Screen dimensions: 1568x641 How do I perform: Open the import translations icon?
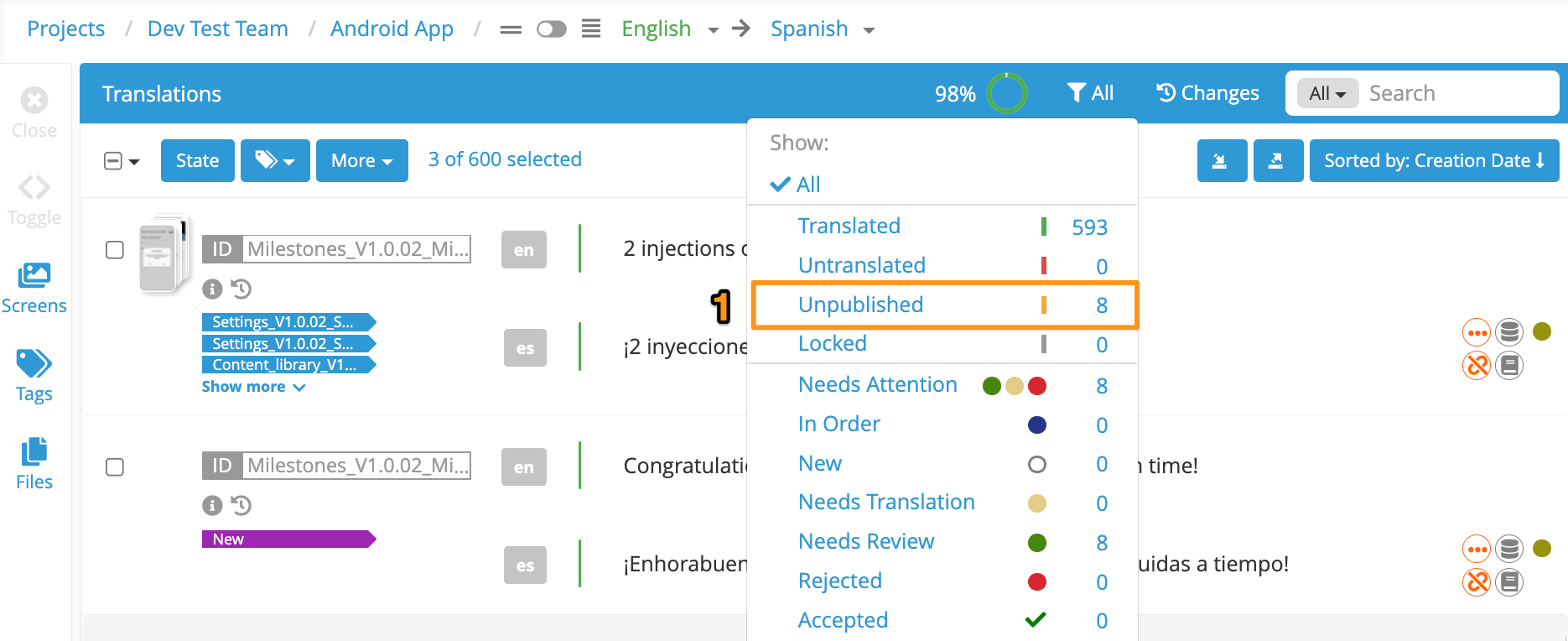point(1222,160)
